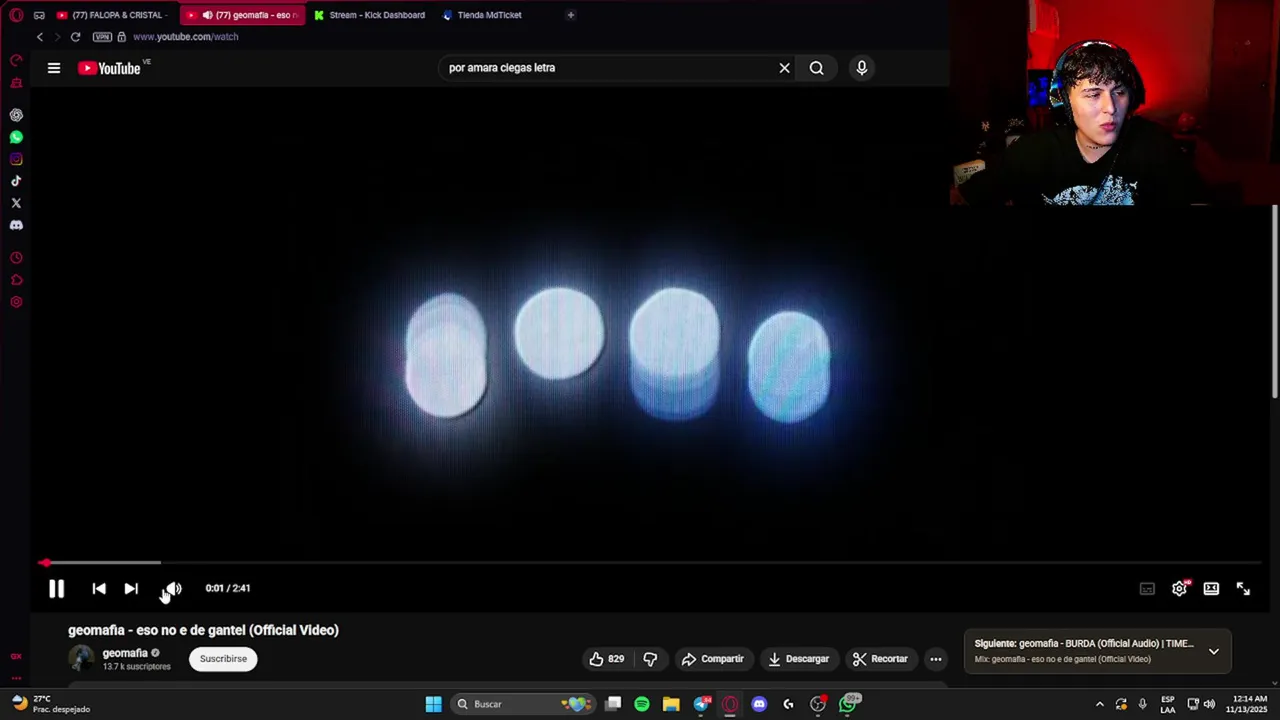Click the Windows taskbar Buscar search box
1280x720 pixels.
tap(522, 704)
